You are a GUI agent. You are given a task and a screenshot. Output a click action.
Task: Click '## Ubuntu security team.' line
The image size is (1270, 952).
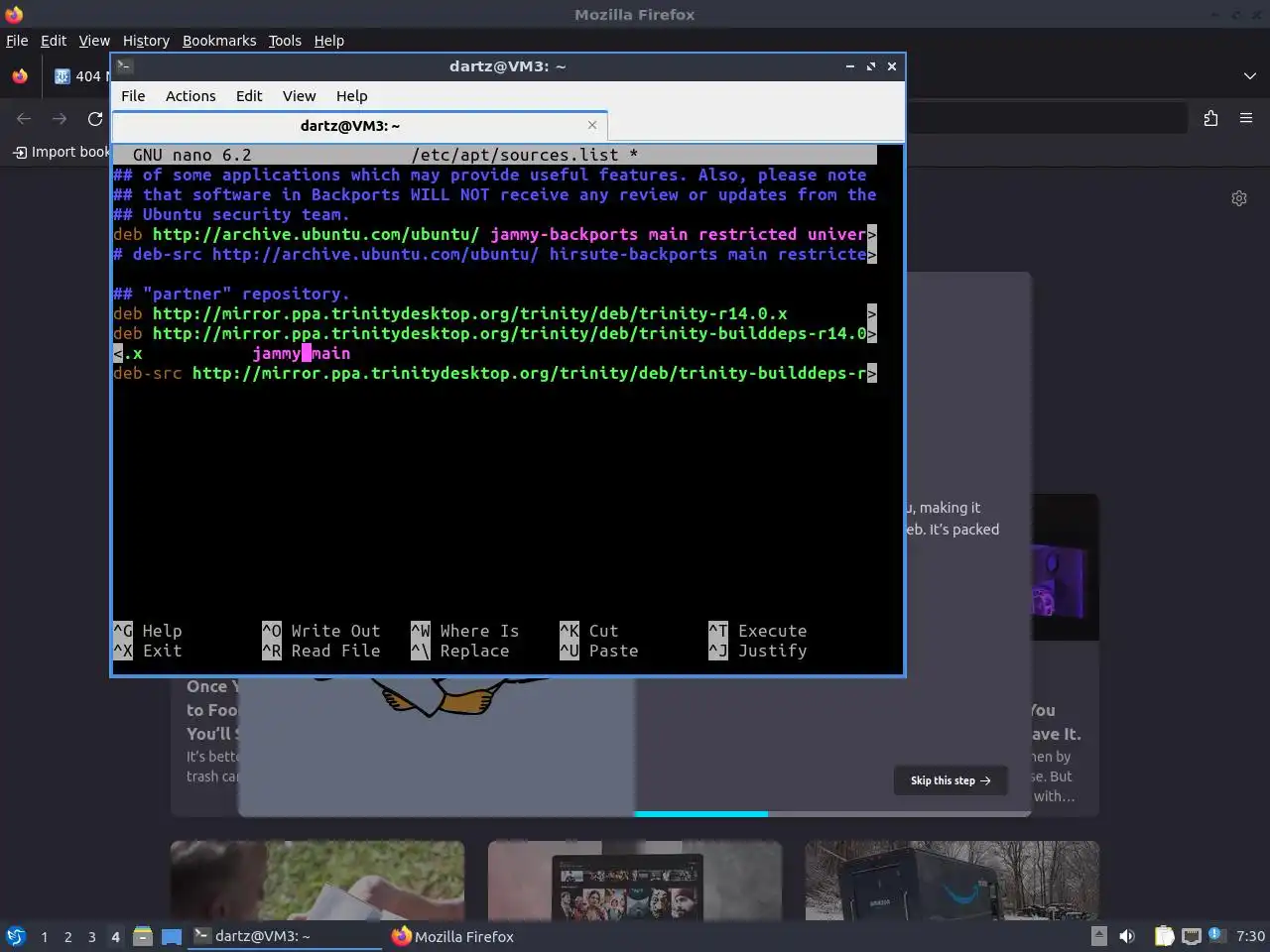tap(231, 214)
